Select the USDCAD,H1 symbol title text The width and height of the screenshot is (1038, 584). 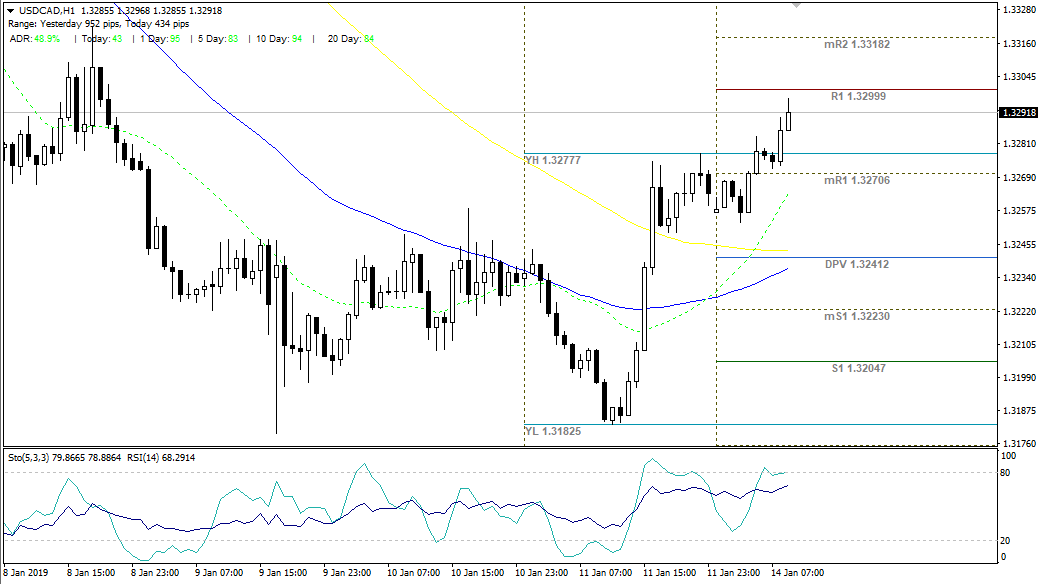46,11
